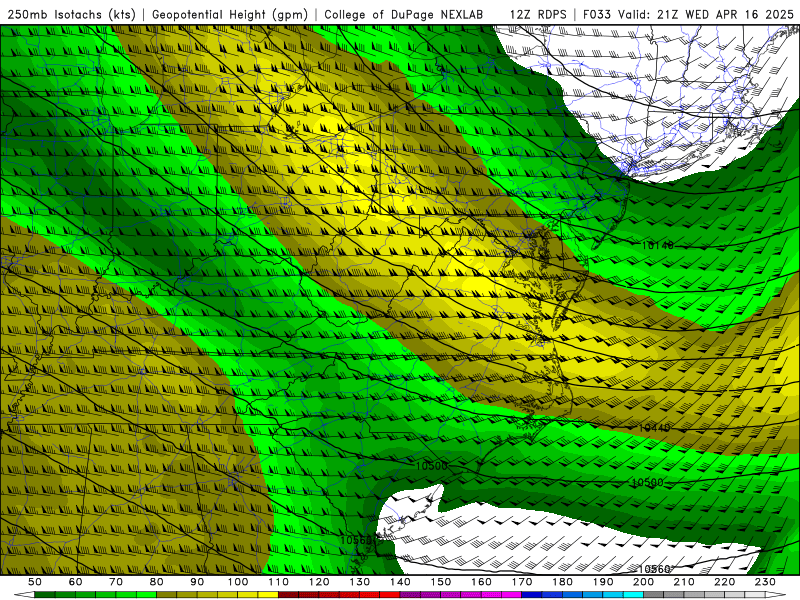
Task: Click the 230 value on the color scale
Action: click(x=766, y=582)
